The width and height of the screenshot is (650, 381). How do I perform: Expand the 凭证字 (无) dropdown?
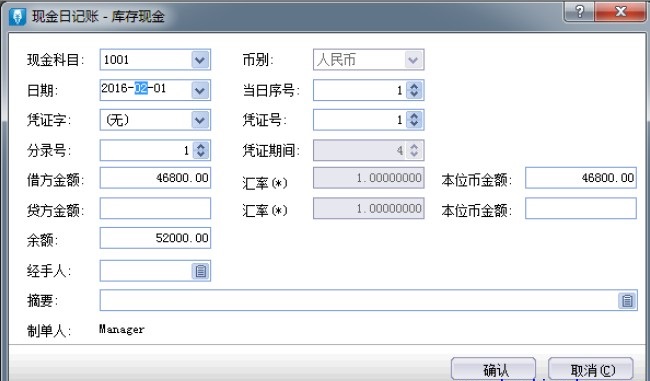[x=200, y=120]
